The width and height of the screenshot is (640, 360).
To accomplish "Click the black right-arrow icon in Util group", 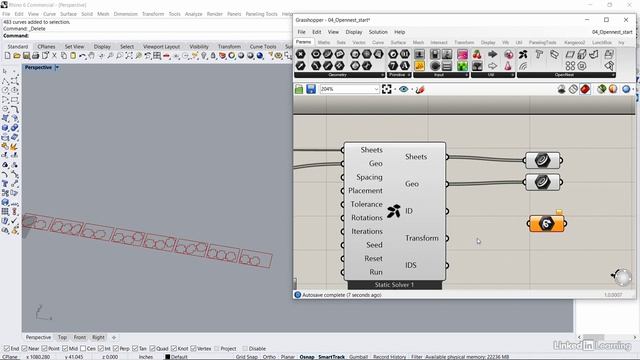I will (493, 54).
